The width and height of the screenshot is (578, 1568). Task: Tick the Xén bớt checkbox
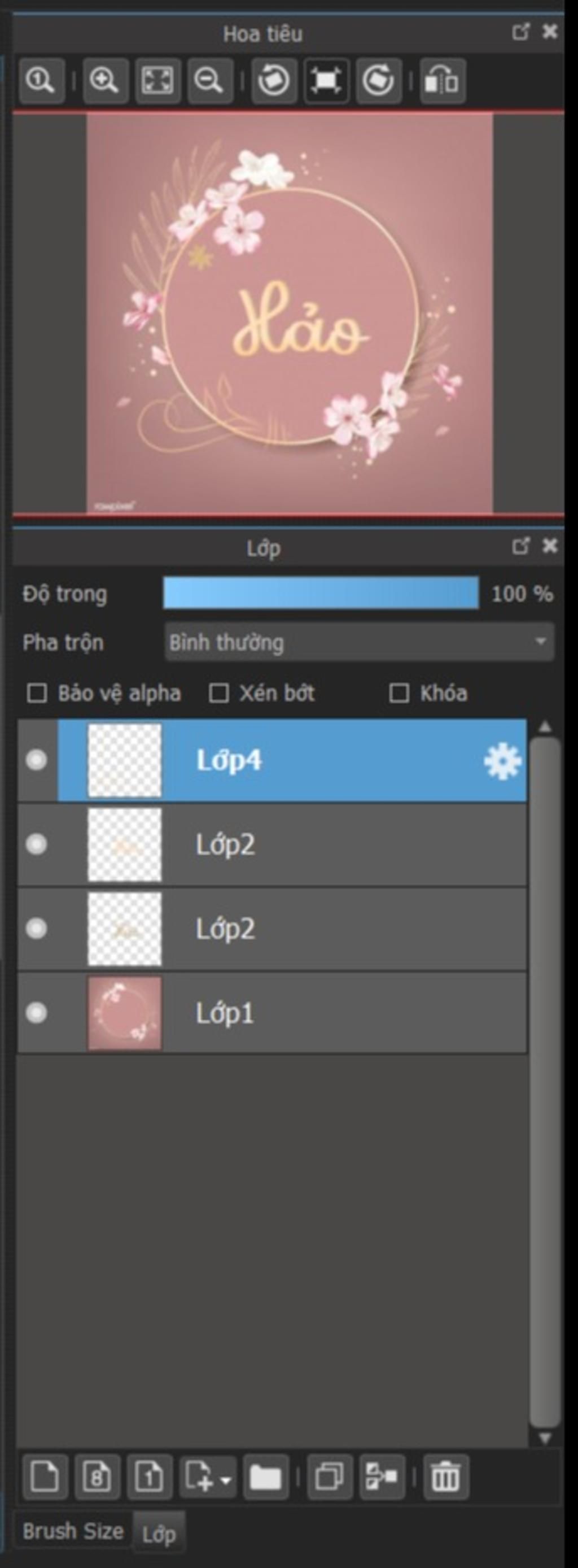pyautogui.click(x=218, y=692)
